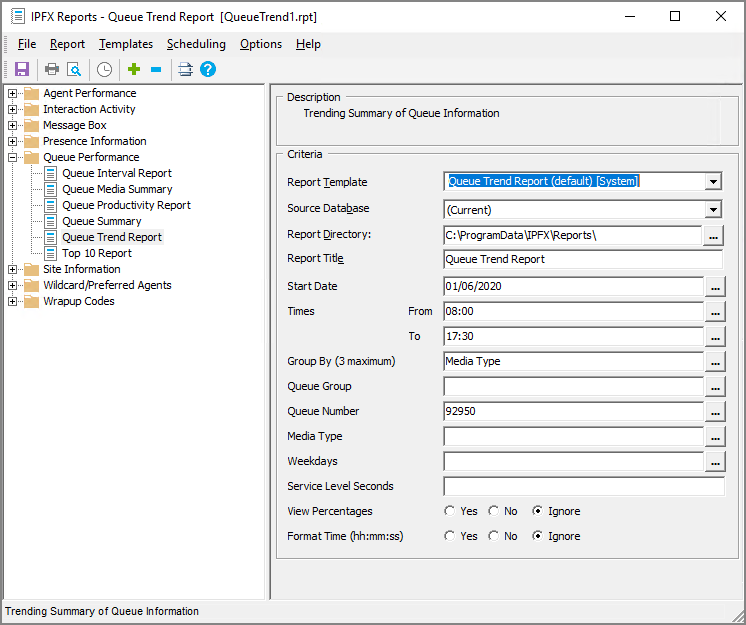Click the green plus add icon
The image size is (746, 625).
point(134,69)
